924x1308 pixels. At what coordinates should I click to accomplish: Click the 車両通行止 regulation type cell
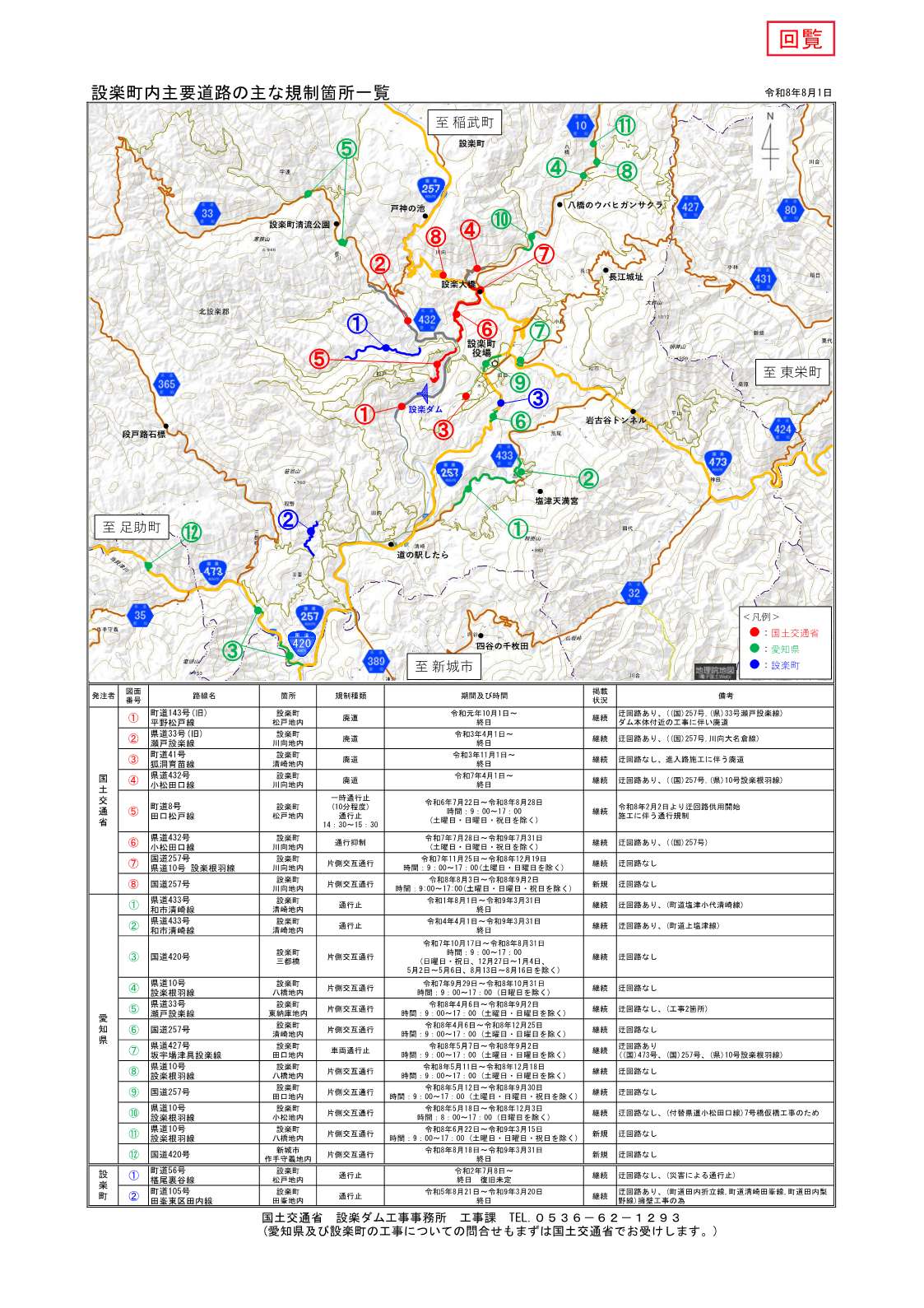tap(350, 1050)
